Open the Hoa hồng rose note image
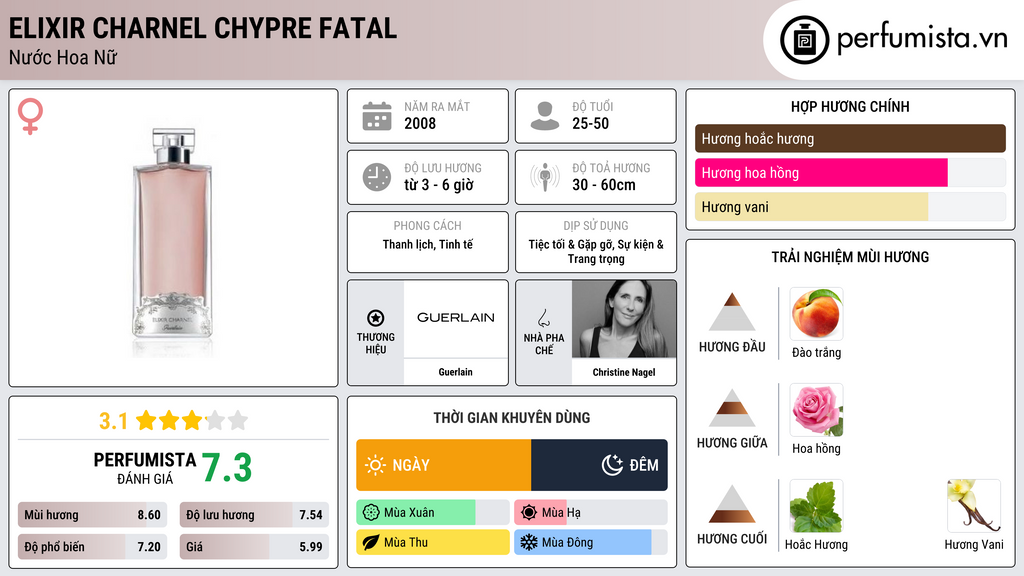 816,409
